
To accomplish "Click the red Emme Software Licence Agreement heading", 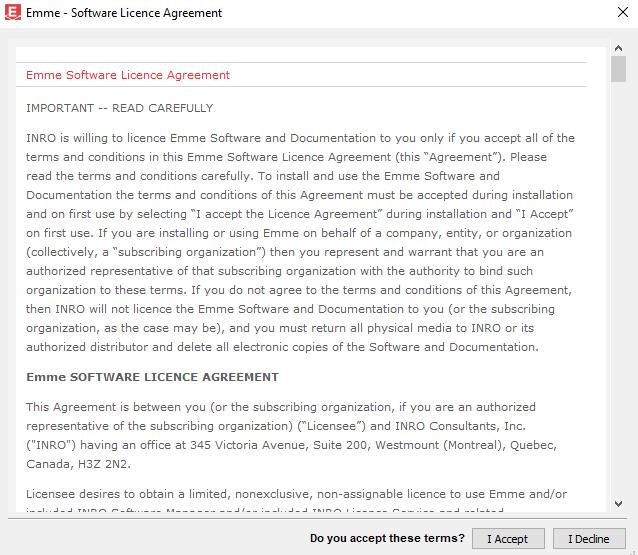I will point(128,75).
